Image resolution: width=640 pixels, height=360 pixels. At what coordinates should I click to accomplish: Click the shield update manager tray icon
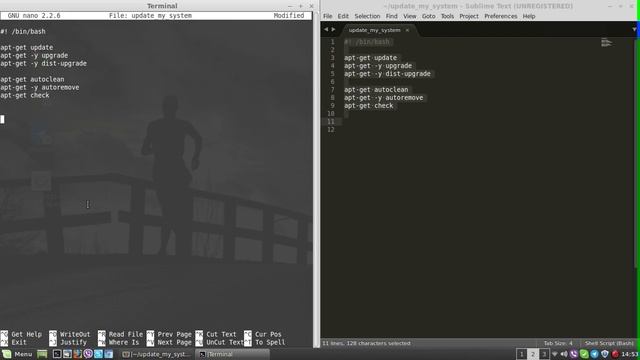point(604,354)
